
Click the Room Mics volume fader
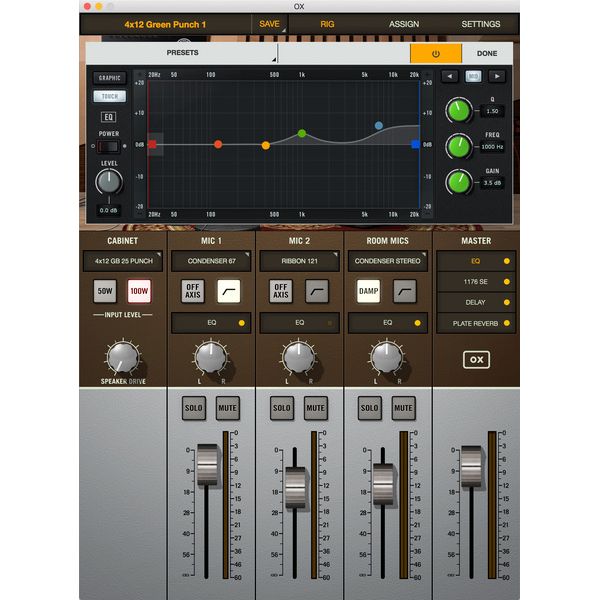tap(383, 484)
